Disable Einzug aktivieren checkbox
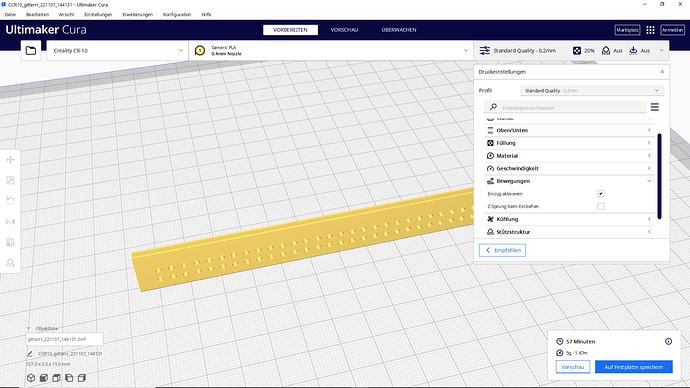 pos(601,194)
